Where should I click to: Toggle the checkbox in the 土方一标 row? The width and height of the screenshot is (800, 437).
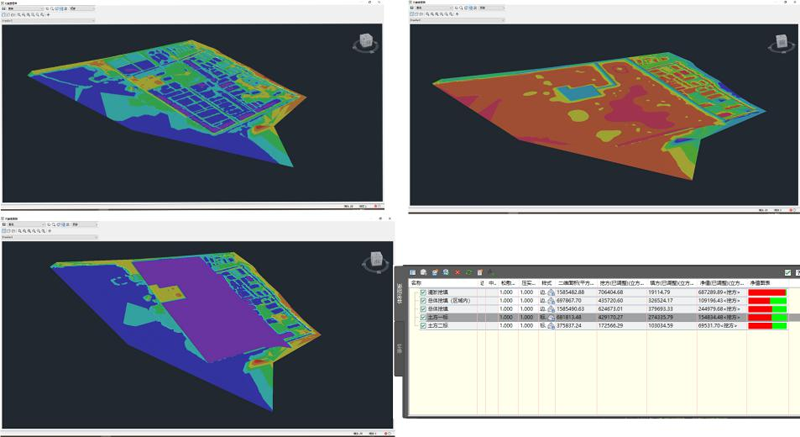click(423, 317)
